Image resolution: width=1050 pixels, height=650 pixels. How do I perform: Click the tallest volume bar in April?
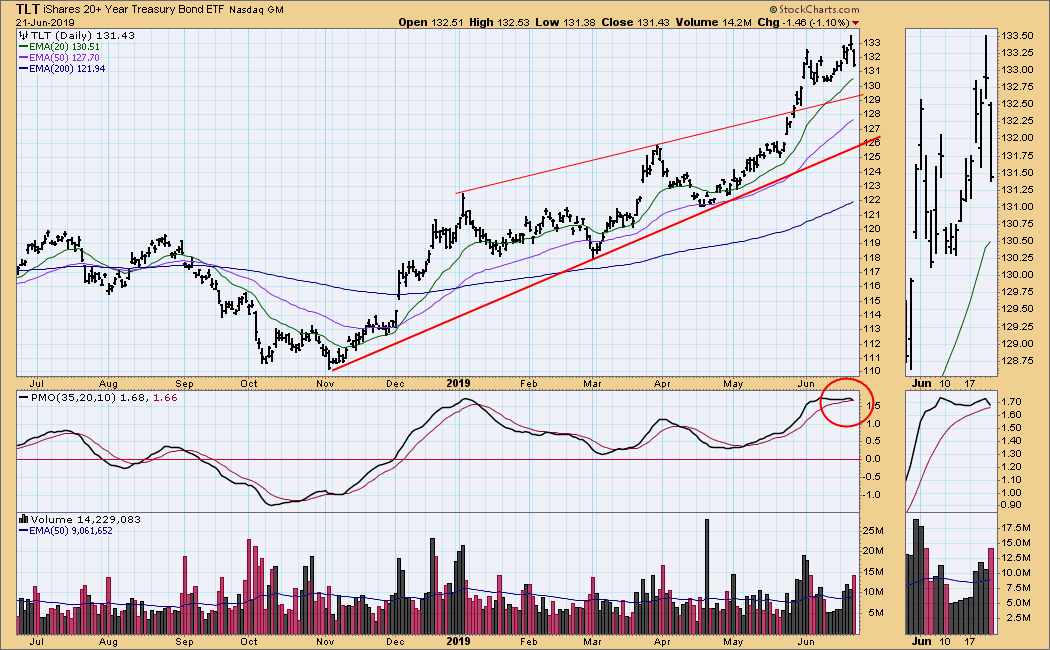tap(707, 577)
